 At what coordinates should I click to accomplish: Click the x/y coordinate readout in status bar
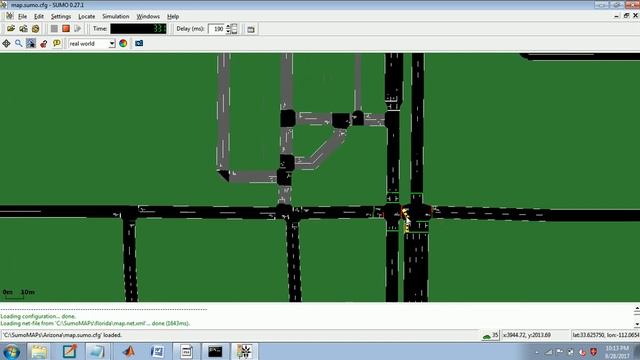(x=527, y=336)
